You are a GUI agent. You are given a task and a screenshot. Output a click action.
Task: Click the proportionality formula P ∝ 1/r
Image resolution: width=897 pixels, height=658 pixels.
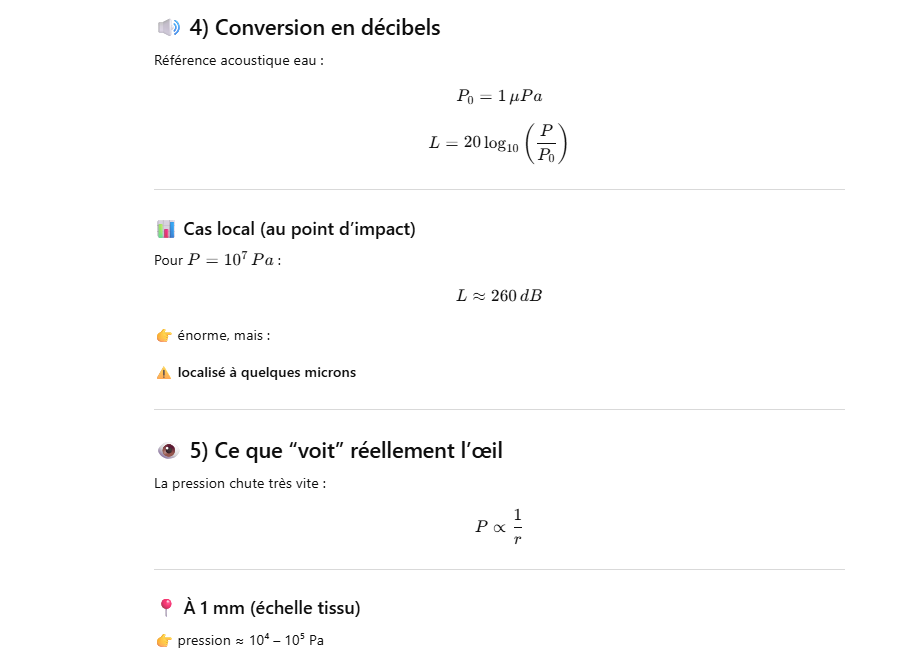pyautogui.click(x=499, y=526)
